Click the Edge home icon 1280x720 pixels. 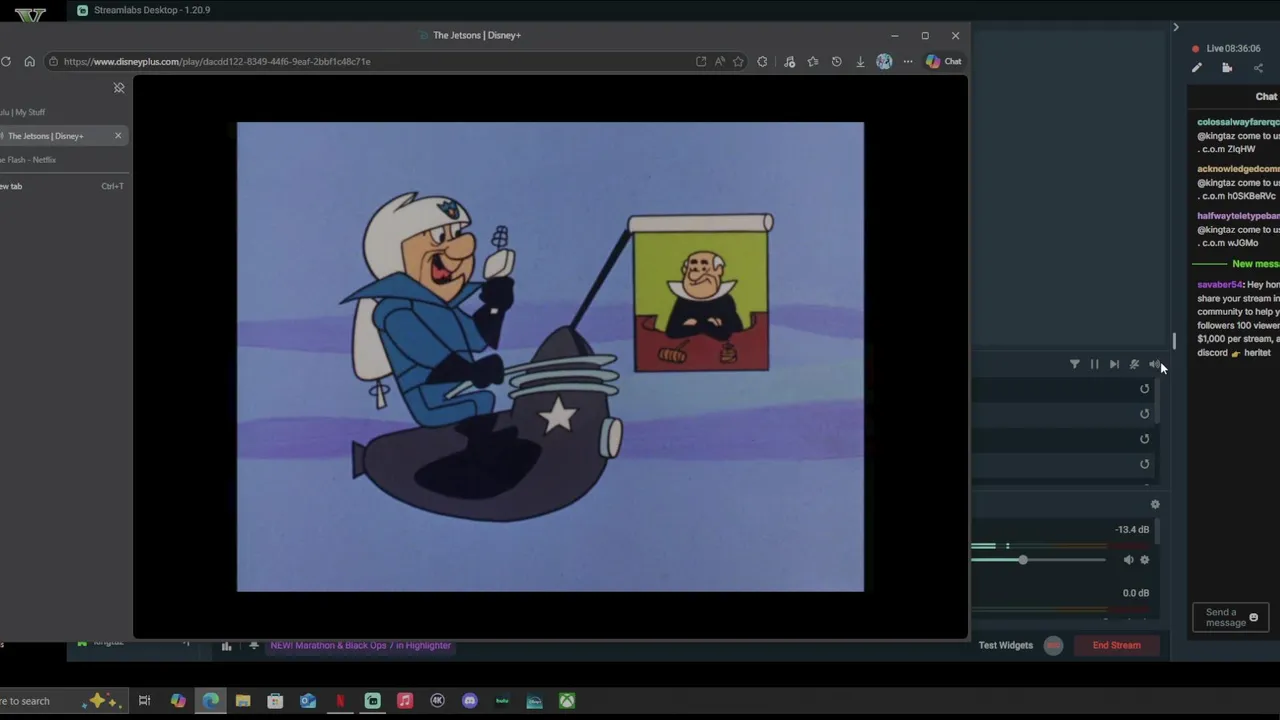29,61
